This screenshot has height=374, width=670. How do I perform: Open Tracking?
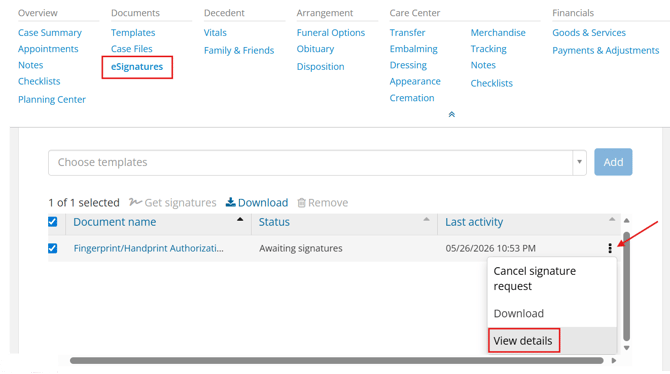pos(489,49)
